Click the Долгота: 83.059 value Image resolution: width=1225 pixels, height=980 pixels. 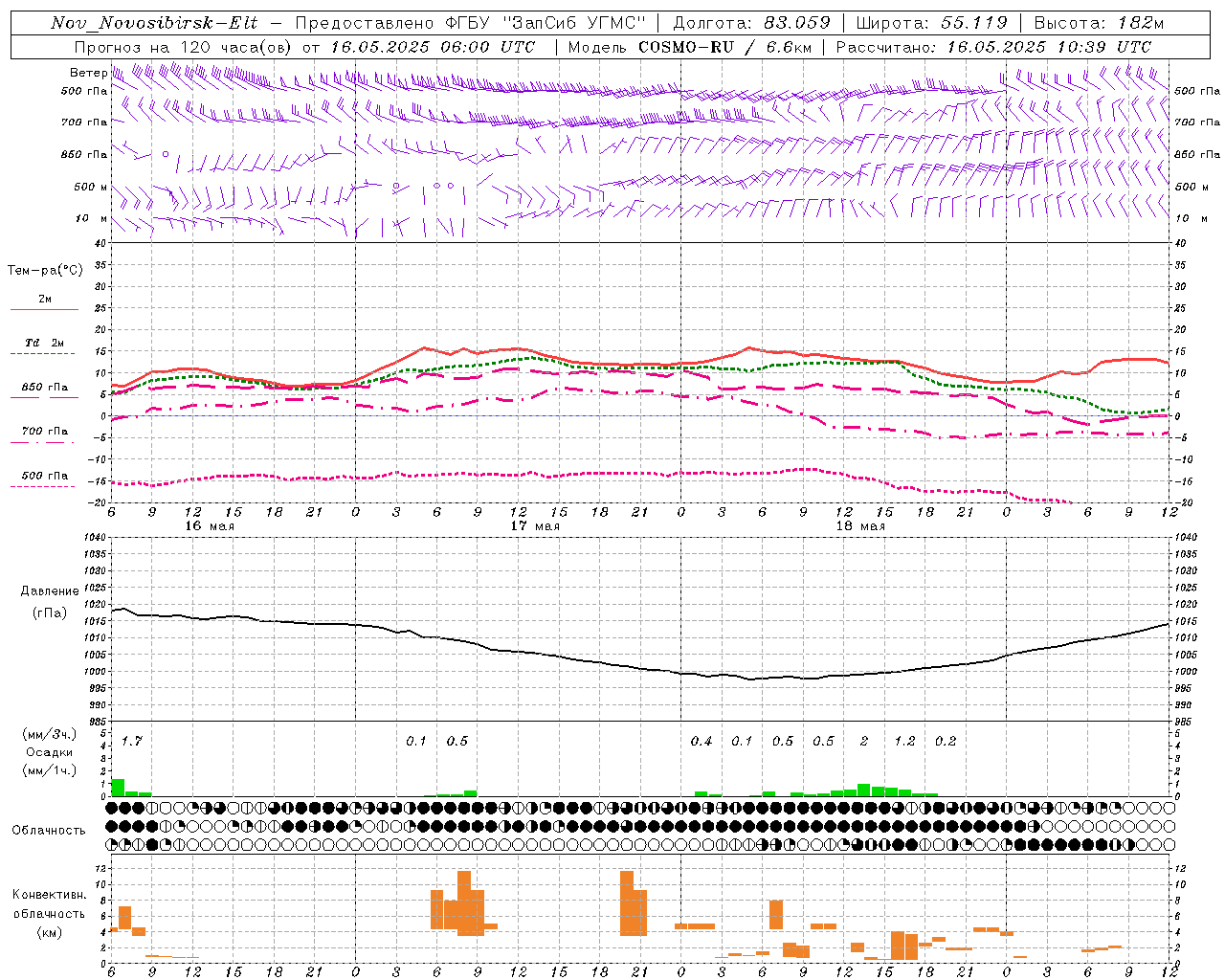pos(751,23)
